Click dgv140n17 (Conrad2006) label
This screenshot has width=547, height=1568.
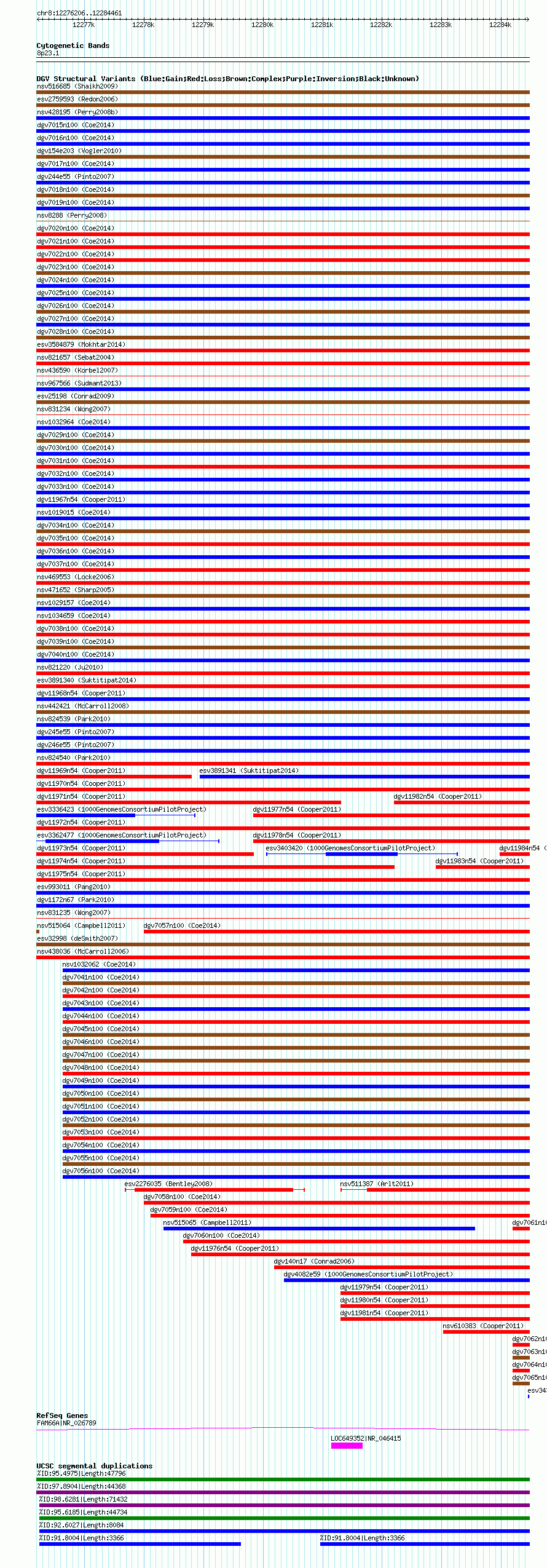[314, 1261]
